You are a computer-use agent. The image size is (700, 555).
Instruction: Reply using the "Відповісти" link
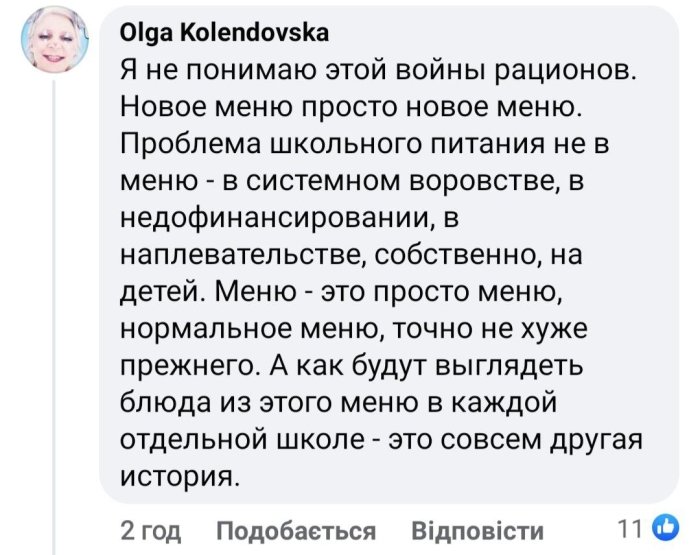coord(478,530)
